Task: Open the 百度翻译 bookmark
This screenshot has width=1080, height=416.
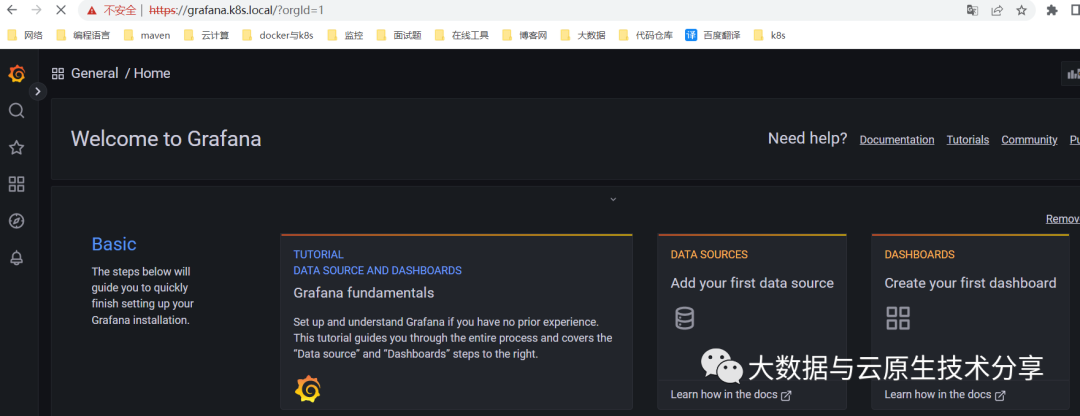Action: (x=714, y=35)
